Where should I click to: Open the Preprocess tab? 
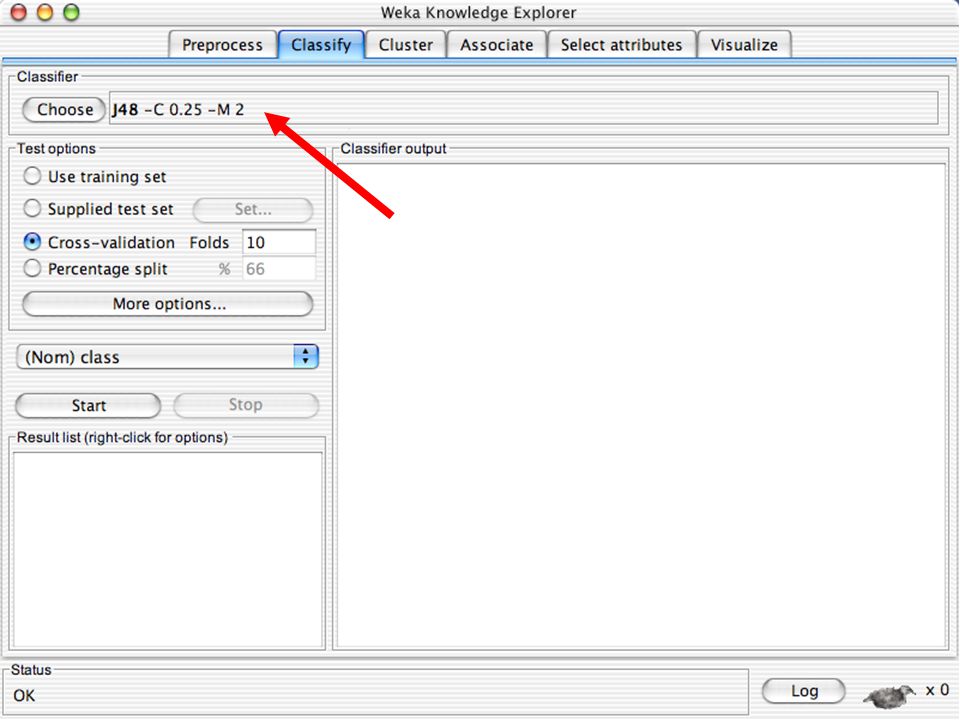tap(222, 45)
